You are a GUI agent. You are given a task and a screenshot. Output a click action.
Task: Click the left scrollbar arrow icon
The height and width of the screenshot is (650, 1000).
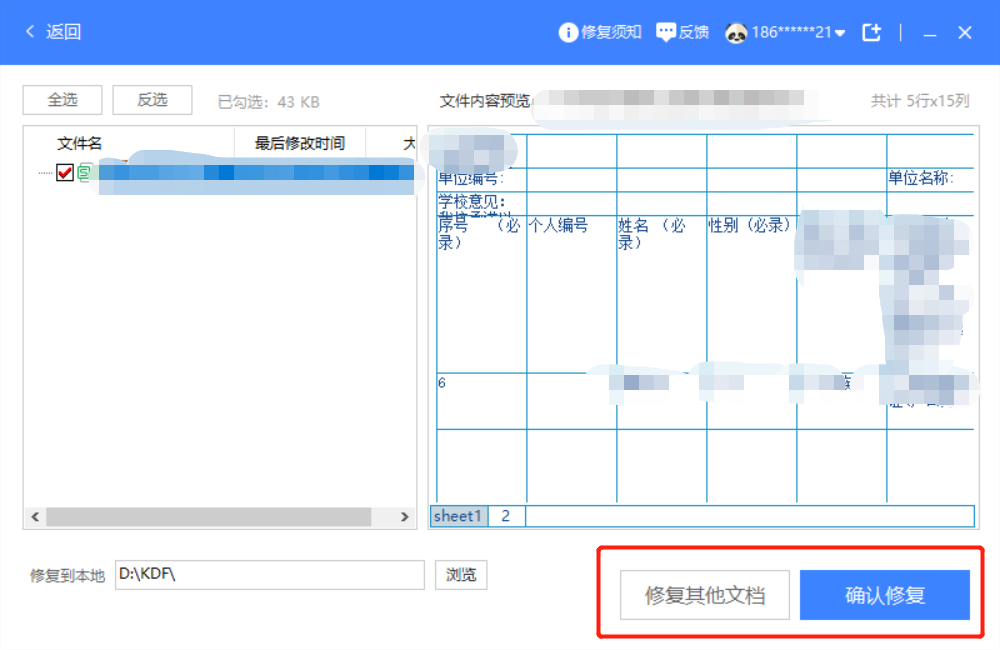pos(33,517)
